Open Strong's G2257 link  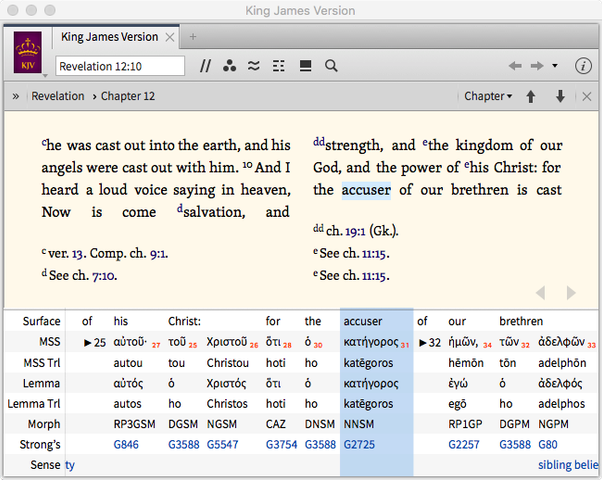pyautogui.click(x=464, y=445)
